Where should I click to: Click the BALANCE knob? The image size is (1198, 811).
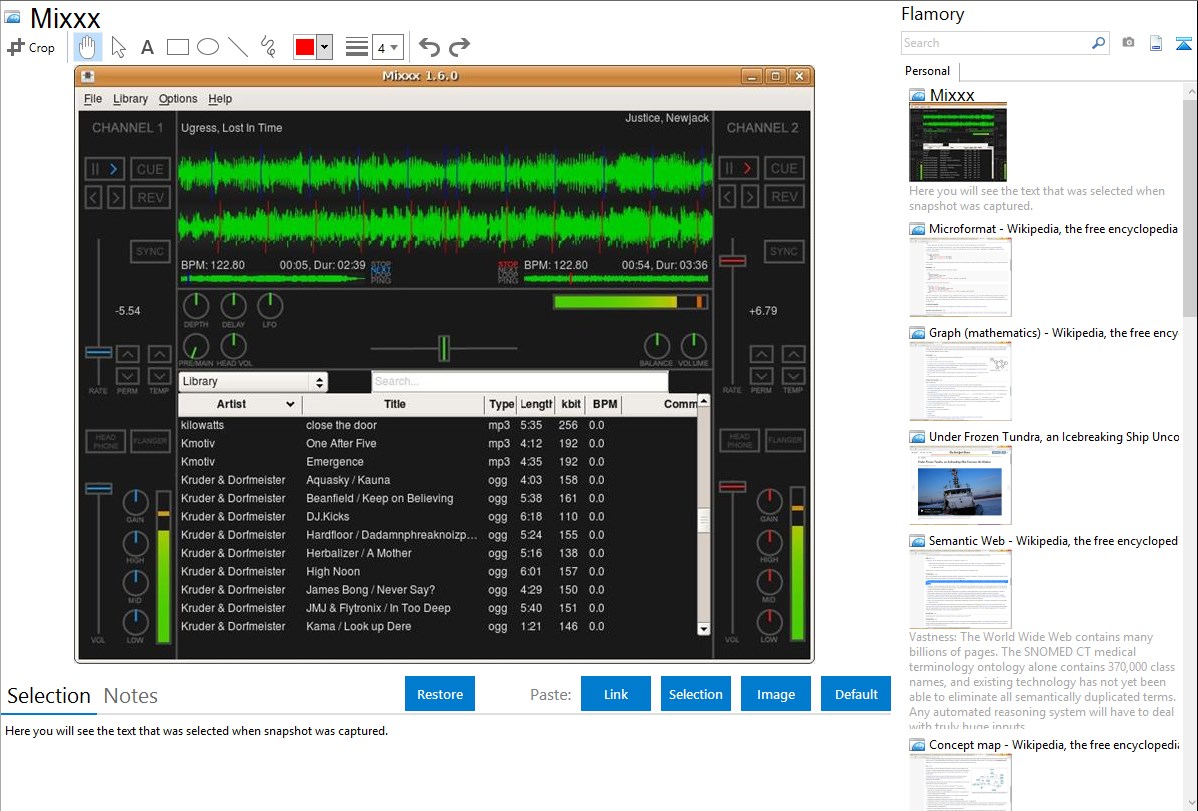tap(656, 345)
